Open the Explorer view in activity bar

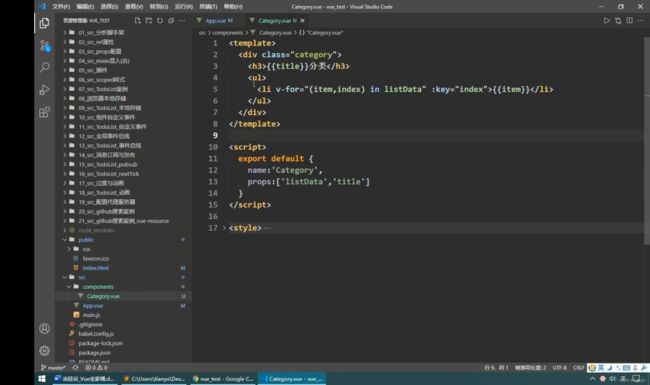44,23
